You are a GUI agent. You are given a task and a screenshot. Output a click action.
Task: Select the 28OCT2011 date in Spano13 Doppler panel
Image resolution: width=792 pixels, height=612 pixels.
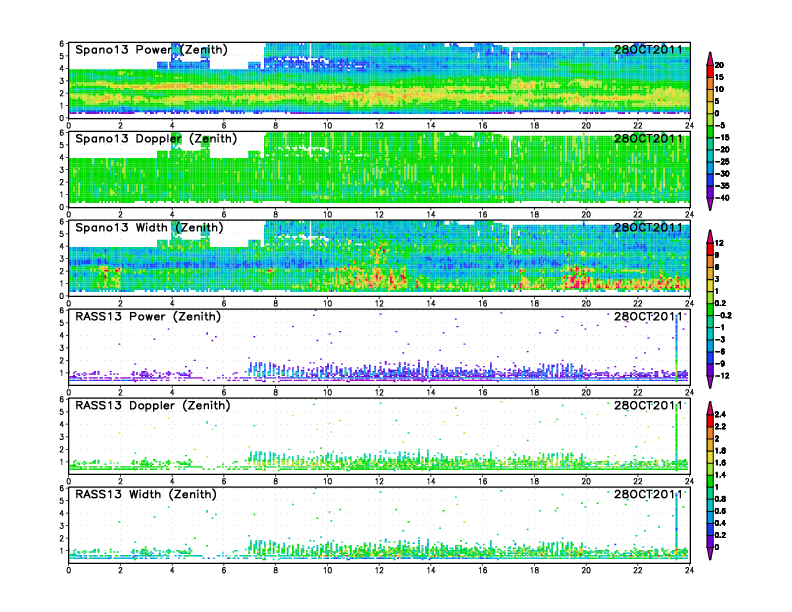click(648, 138)
